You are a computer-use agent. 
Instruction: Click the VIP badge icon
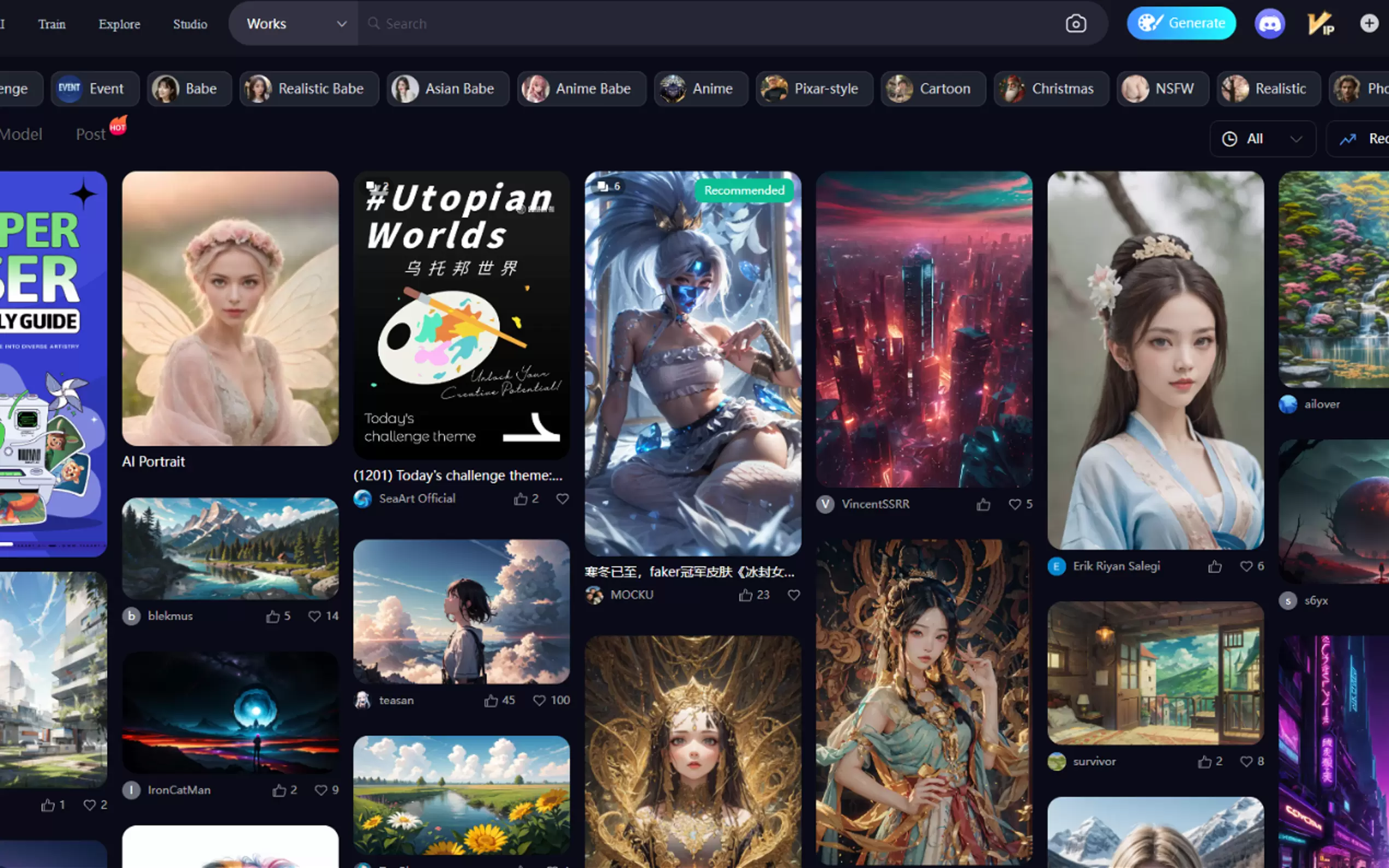(1320, 24)
